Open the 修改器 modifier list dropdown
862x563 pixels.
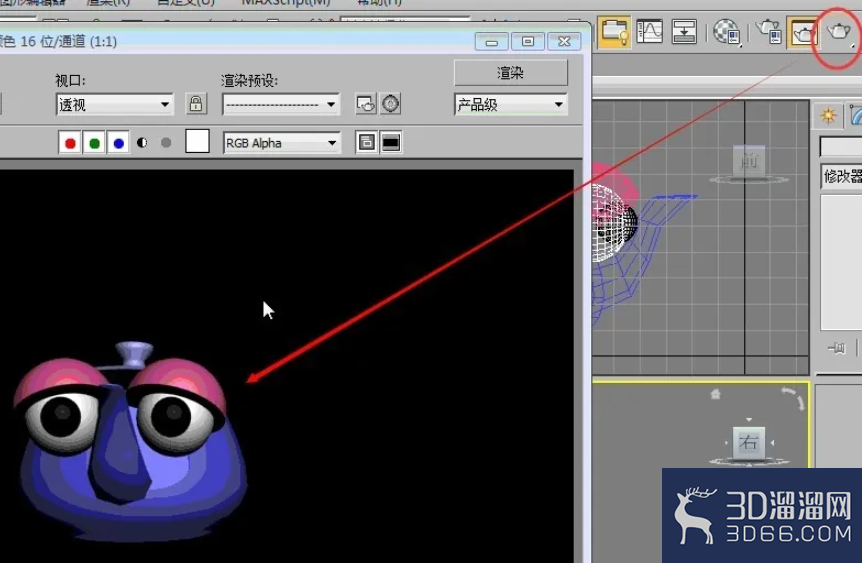(841, 176)
